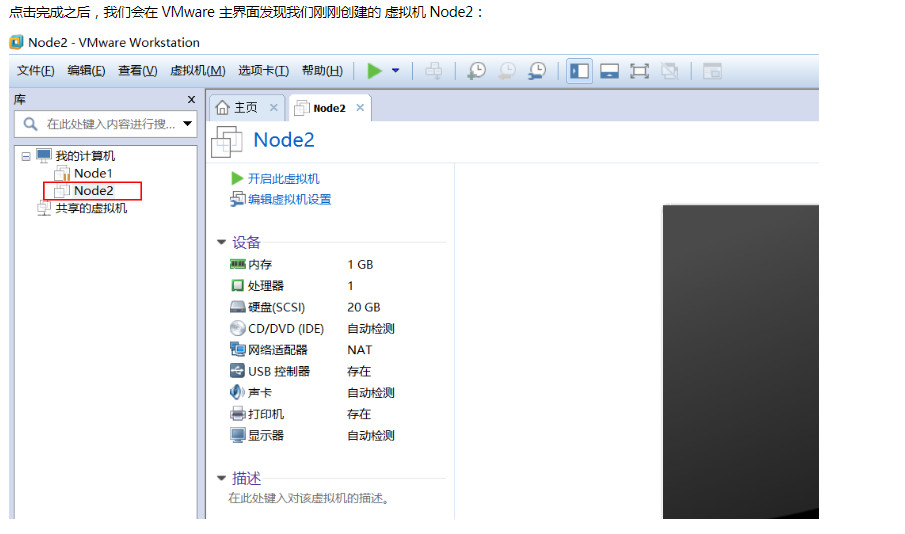Open the 编辑(E) menu
This screenshot has height=534, width=905.
tap(86, 70)
